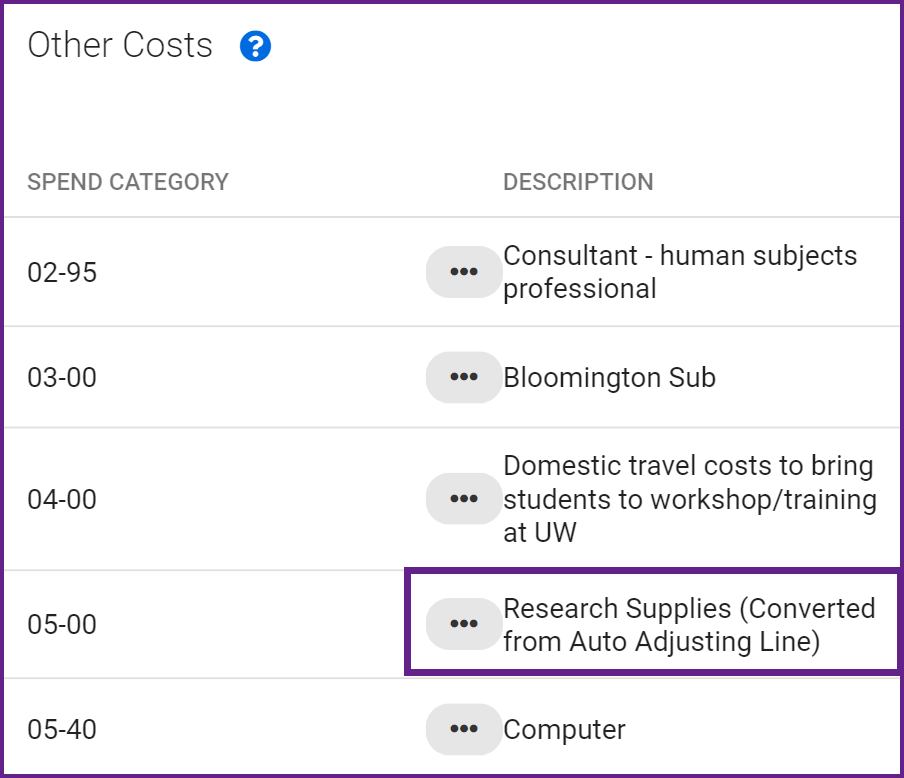The height and width of the screenshot is (778, 904).
Task: Sort by the DESCRIPTION column header
Action: click(578, 182)
